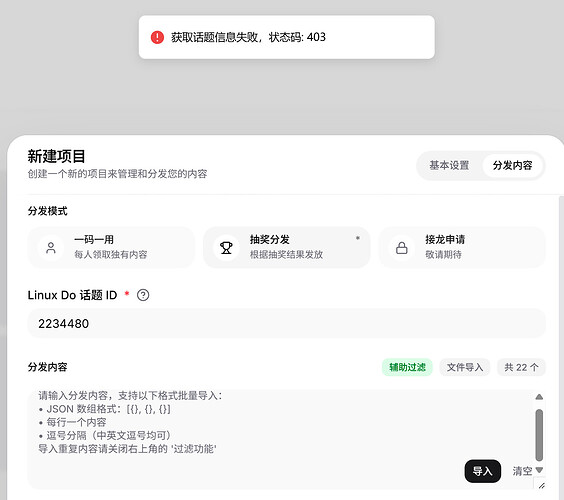Click the red error alert icon

(x=157, y=37)
